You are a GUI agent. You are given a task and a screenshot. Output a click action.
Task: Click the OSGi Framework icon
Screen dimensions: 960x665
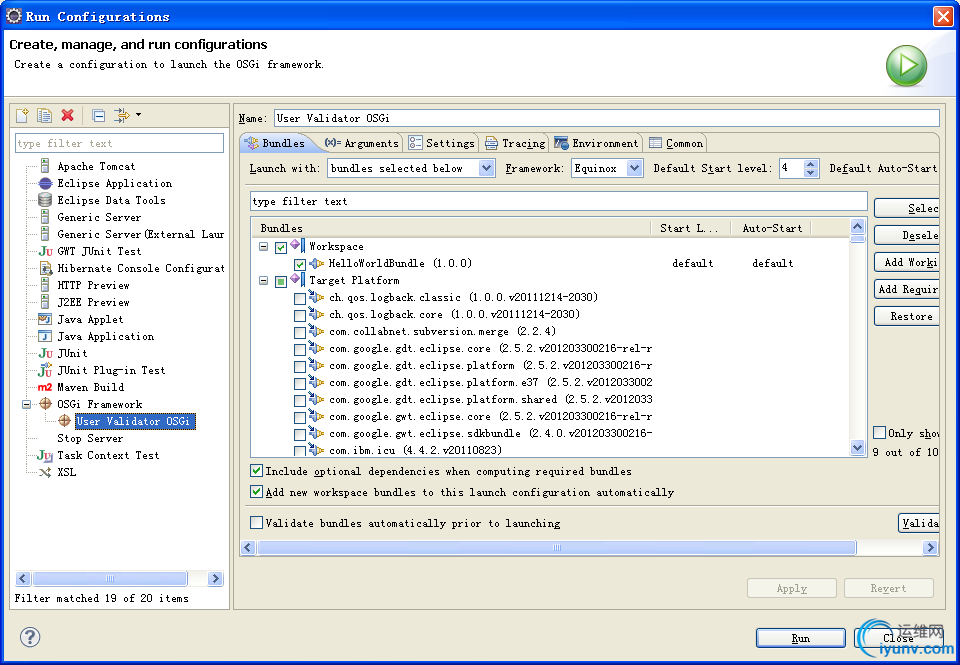pos(45,404)
